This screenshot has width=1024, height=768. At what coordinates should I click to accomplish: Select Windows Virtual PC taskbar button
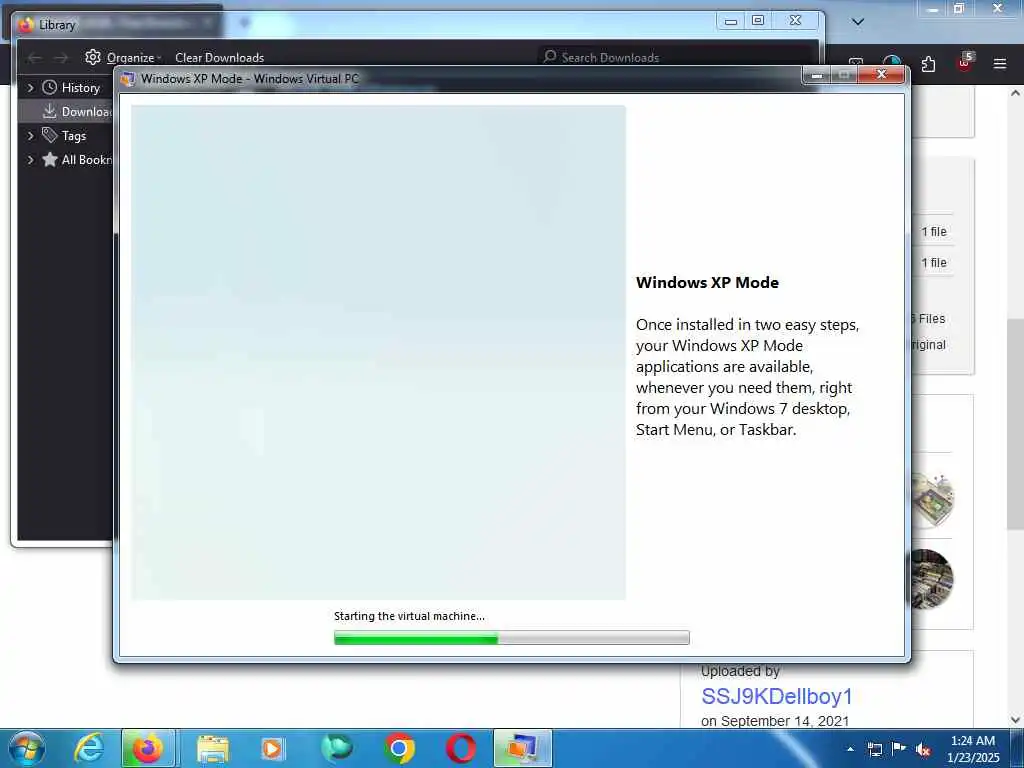pos(522,748)
